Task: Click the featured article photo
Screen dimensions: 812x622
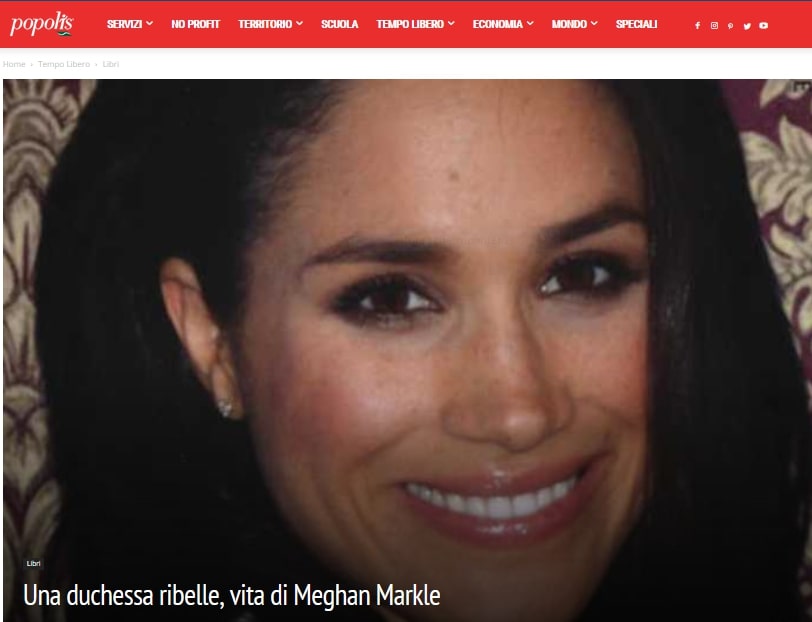Action: click(x=407, y=321)
